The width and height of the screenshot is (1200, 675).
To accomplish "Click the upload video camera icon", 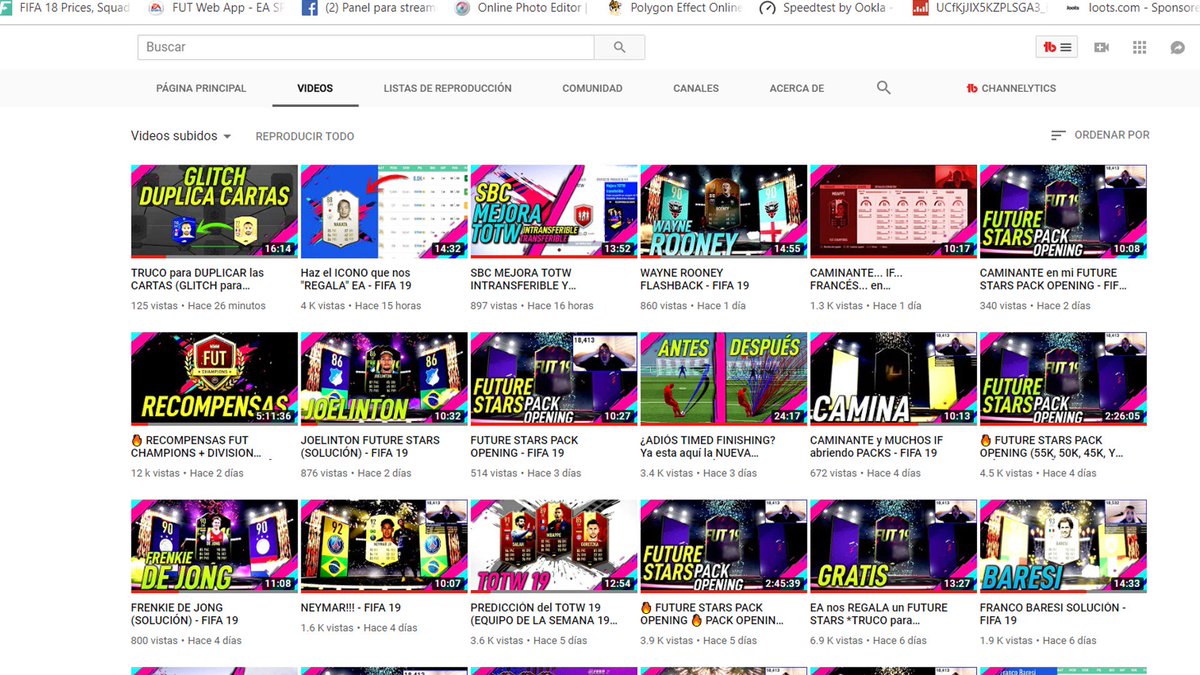I will point(1102,47).
